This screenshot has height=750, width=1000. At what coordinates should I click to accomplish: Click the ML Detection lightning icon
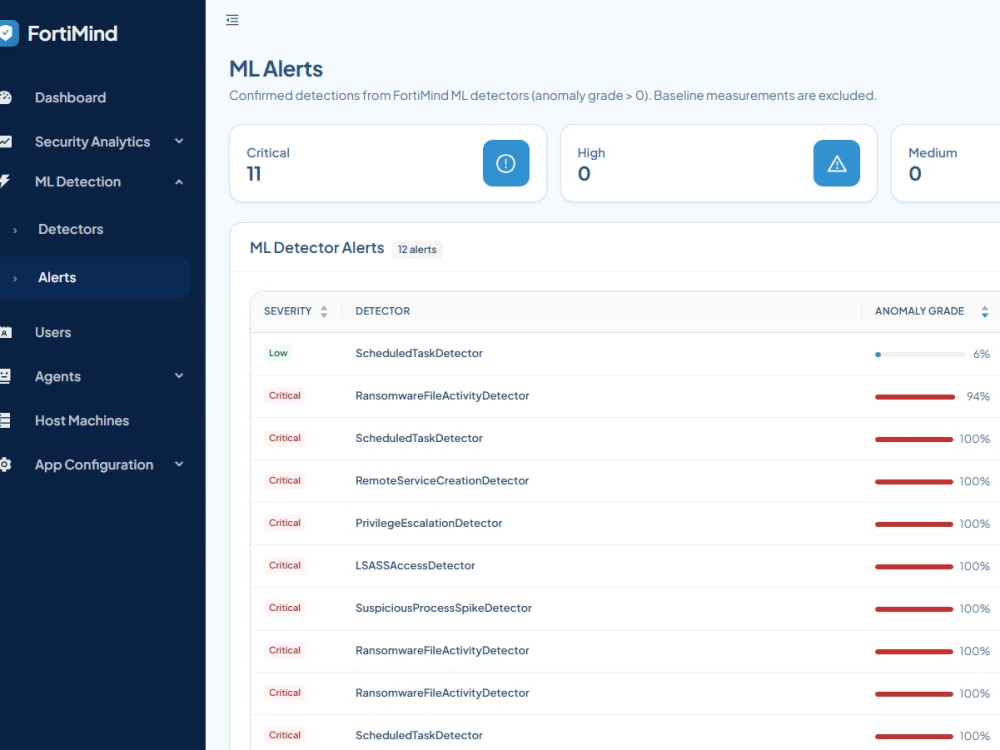pyautogui.click(x=4, y=182)
